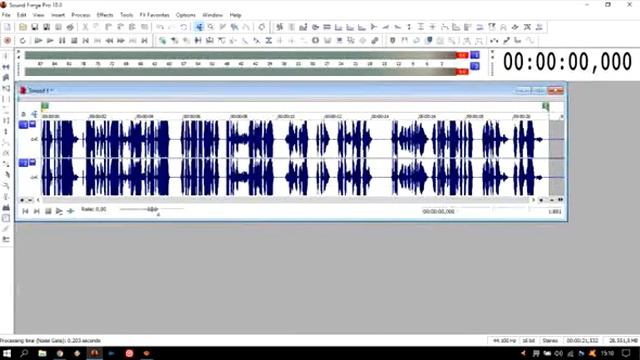The width and height of the screenshot is (640, 360).
Task: Click Pause in the transport toolbar
Action: coord(62,41)
